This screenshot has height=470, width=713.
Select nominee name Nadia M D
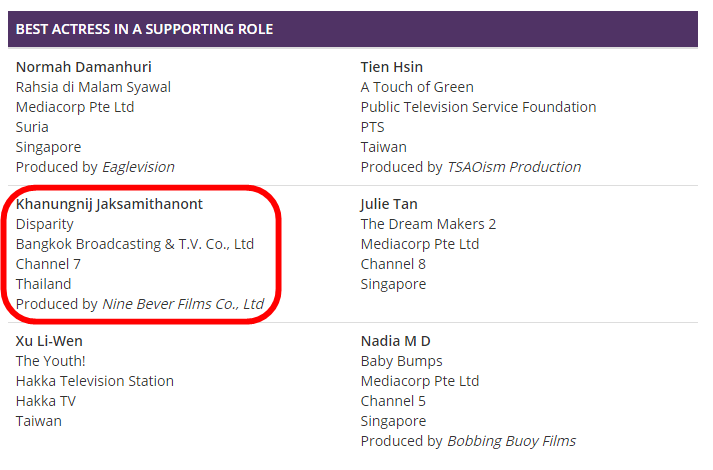396,341
